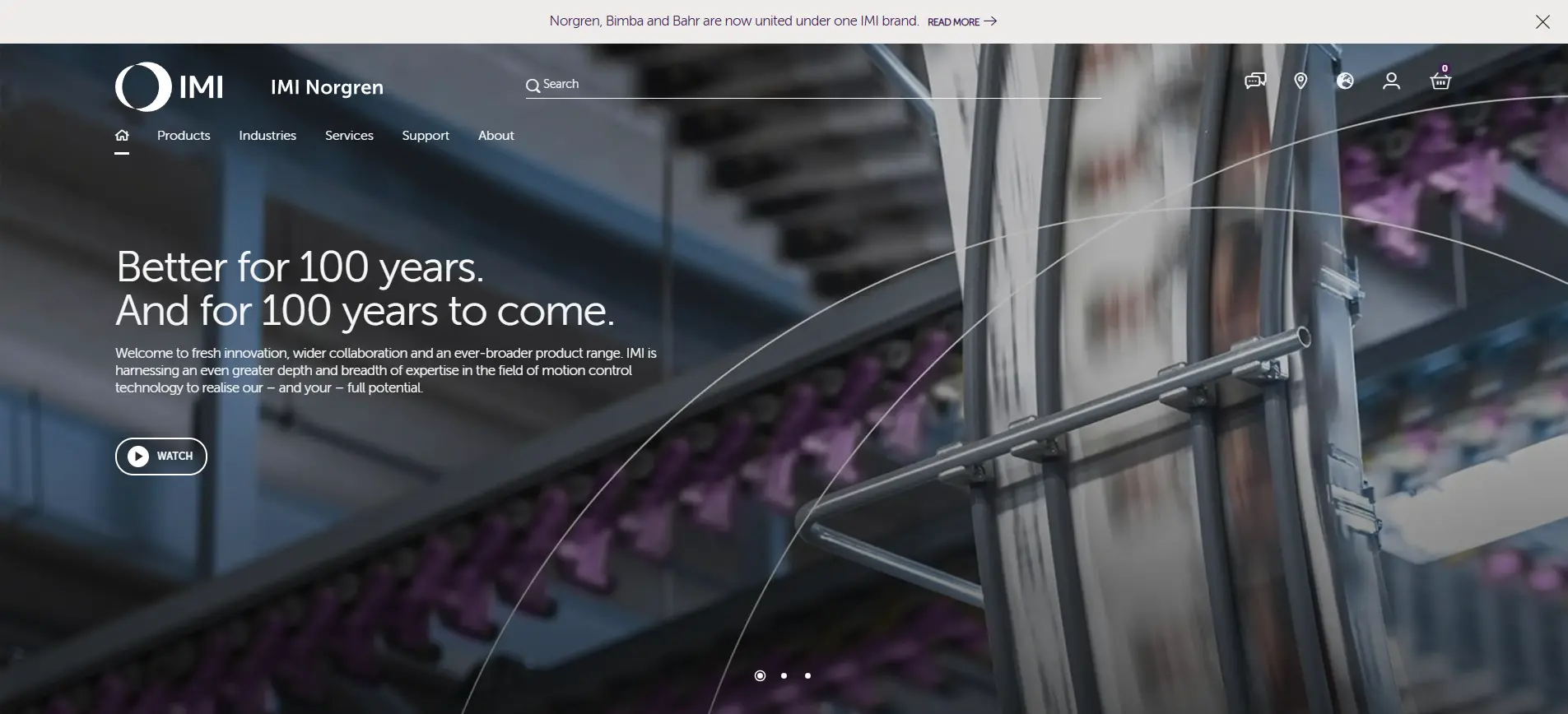The width and height of the screenshot is (1568, 714).
Task: Expand the Products menu
Action: pyautogui.click(x=184, y=136)
